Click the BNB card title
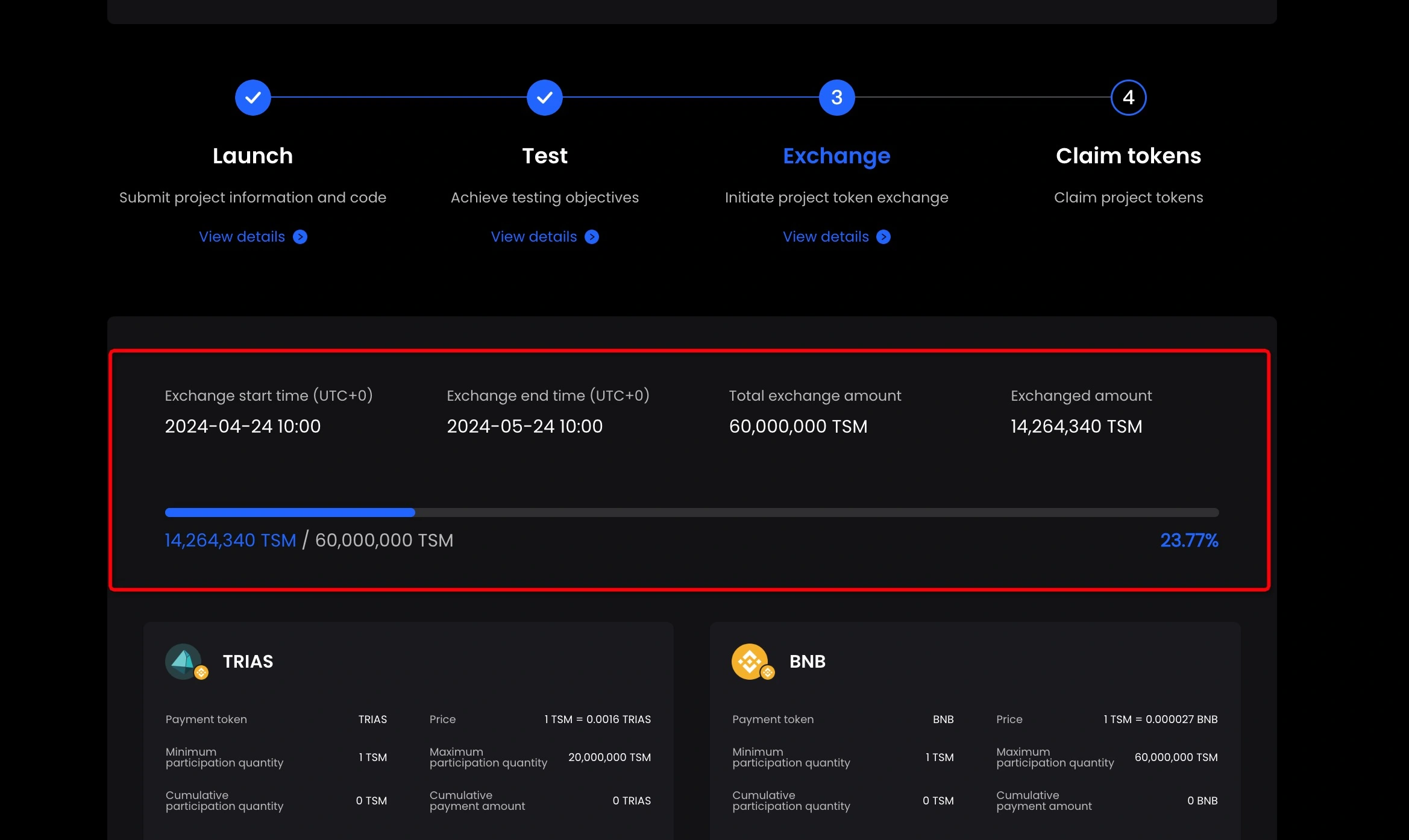This screenshot has width=1409, height=840. (807, 662)
